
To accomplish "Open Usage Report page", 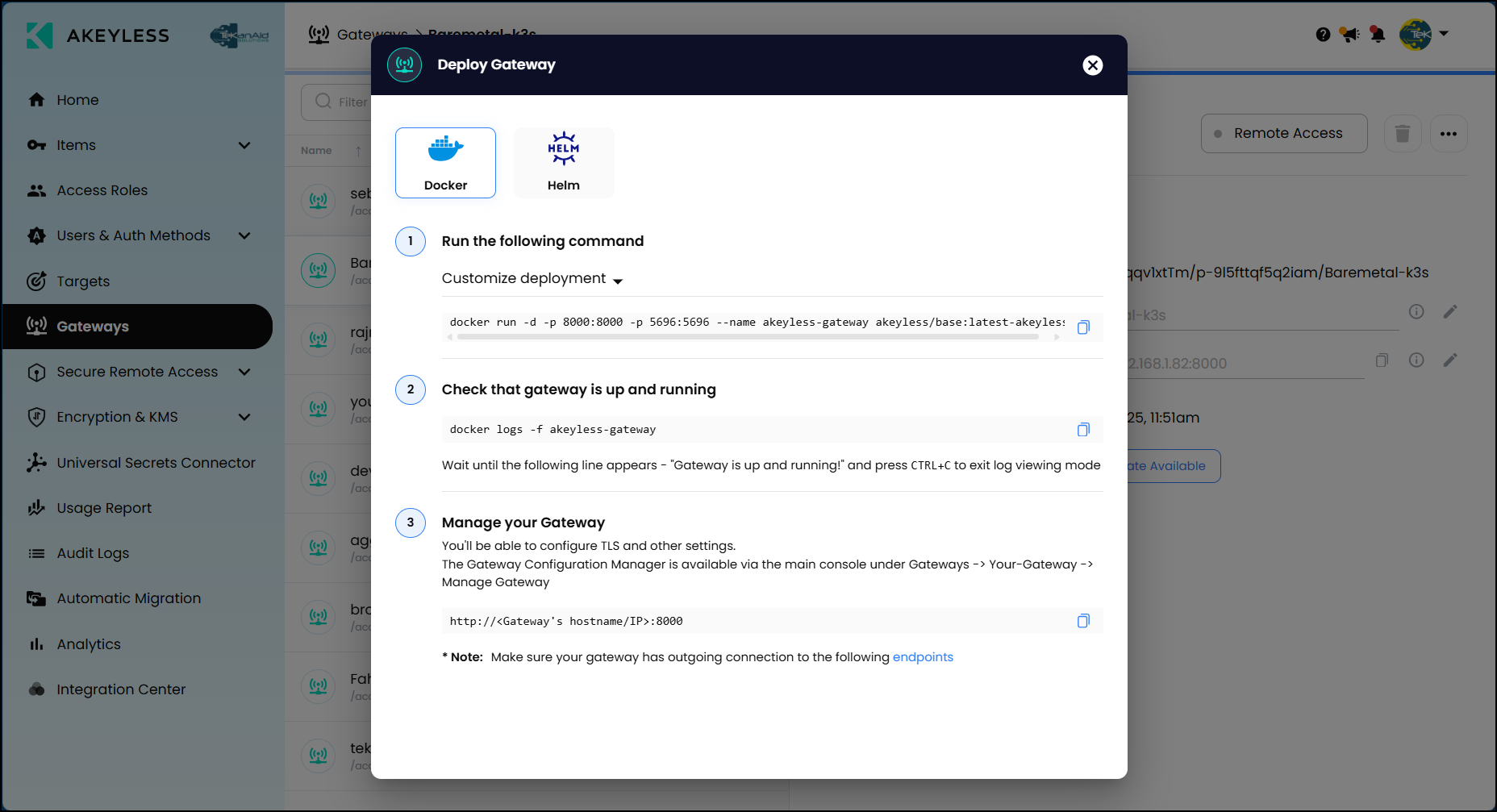I will click(104, 508).
